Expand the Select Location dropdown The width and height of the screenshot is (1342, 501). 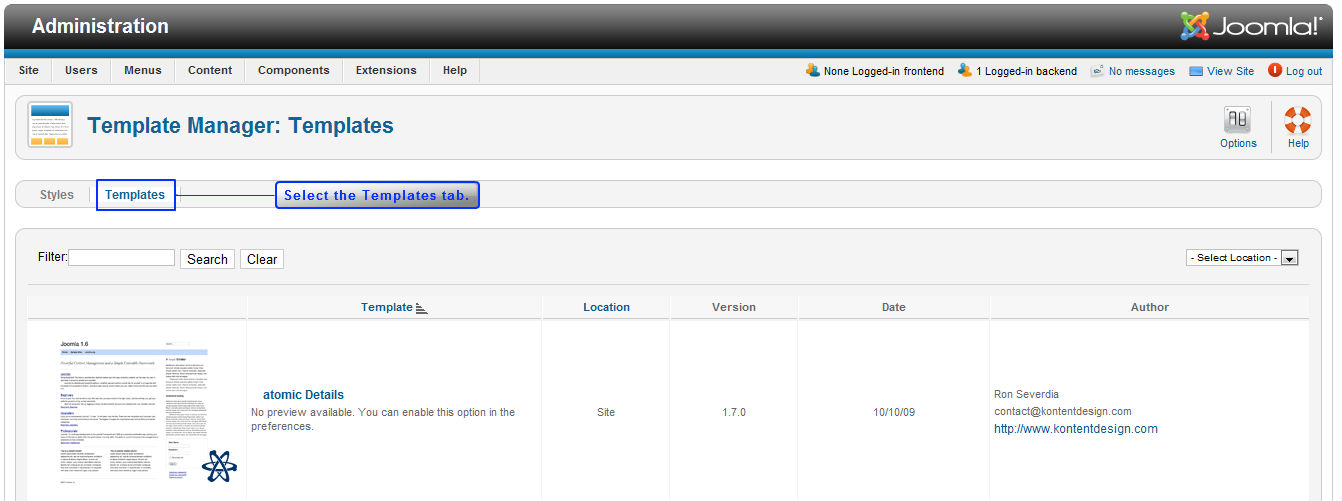tap(1242, 258)
